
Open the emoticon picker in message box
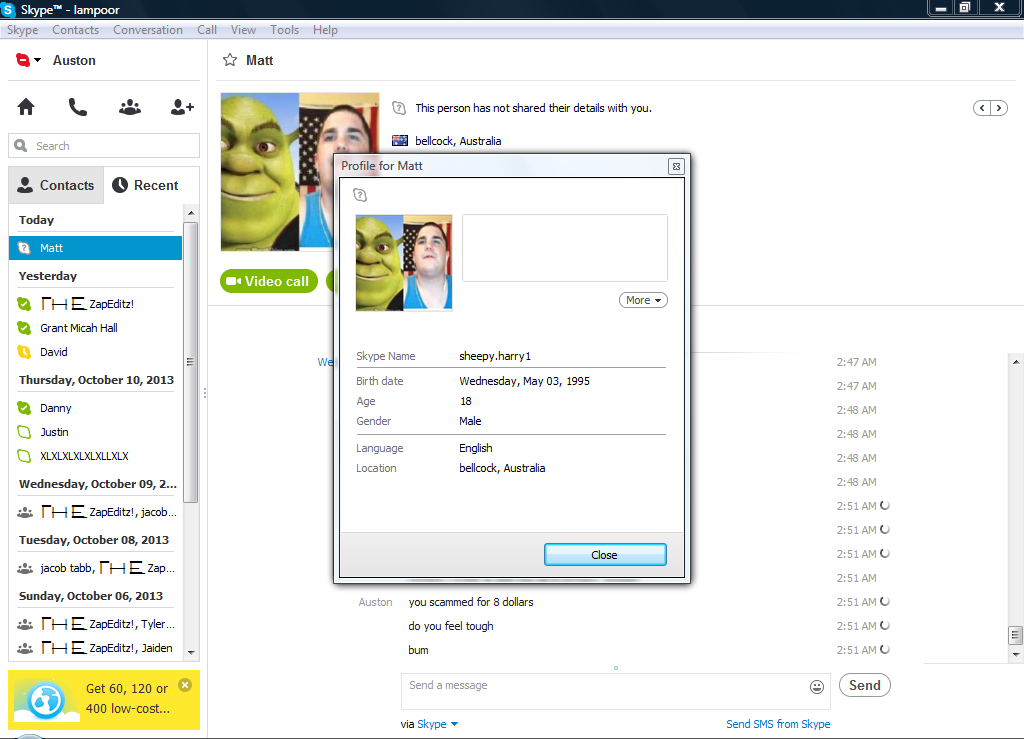[816, 686]
